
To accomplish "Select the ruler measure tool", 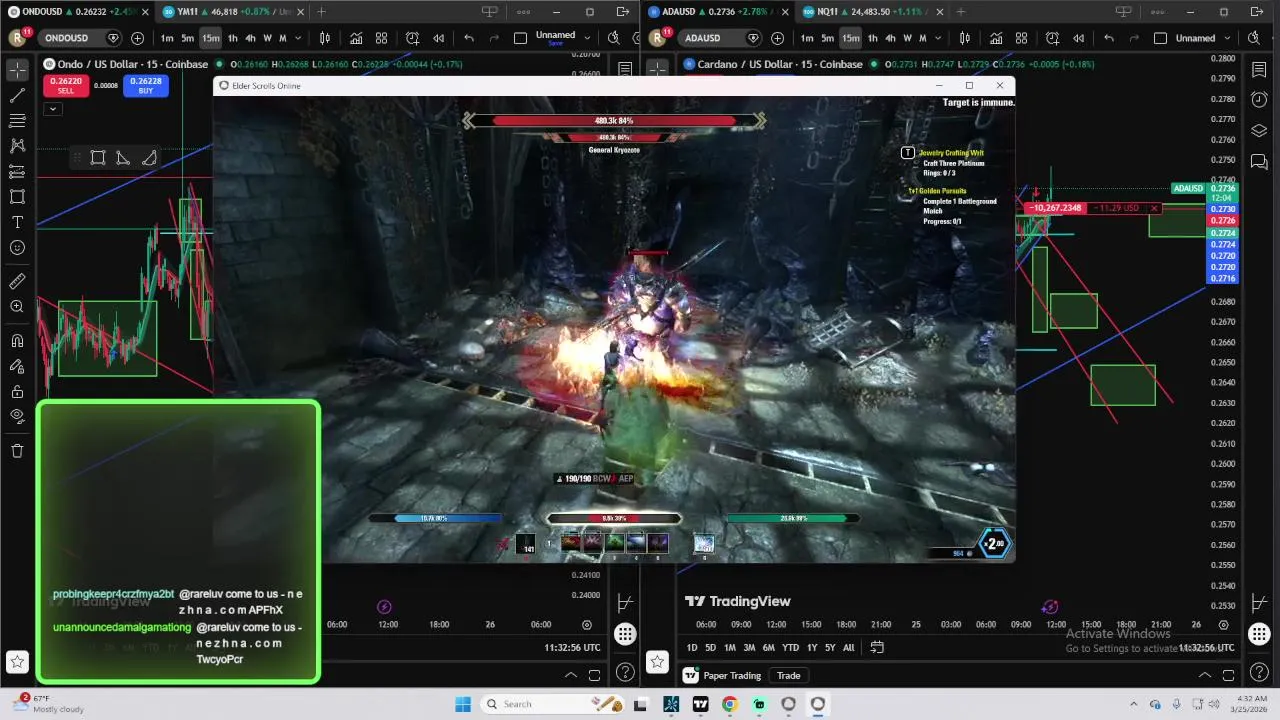I will coord(17,281).
